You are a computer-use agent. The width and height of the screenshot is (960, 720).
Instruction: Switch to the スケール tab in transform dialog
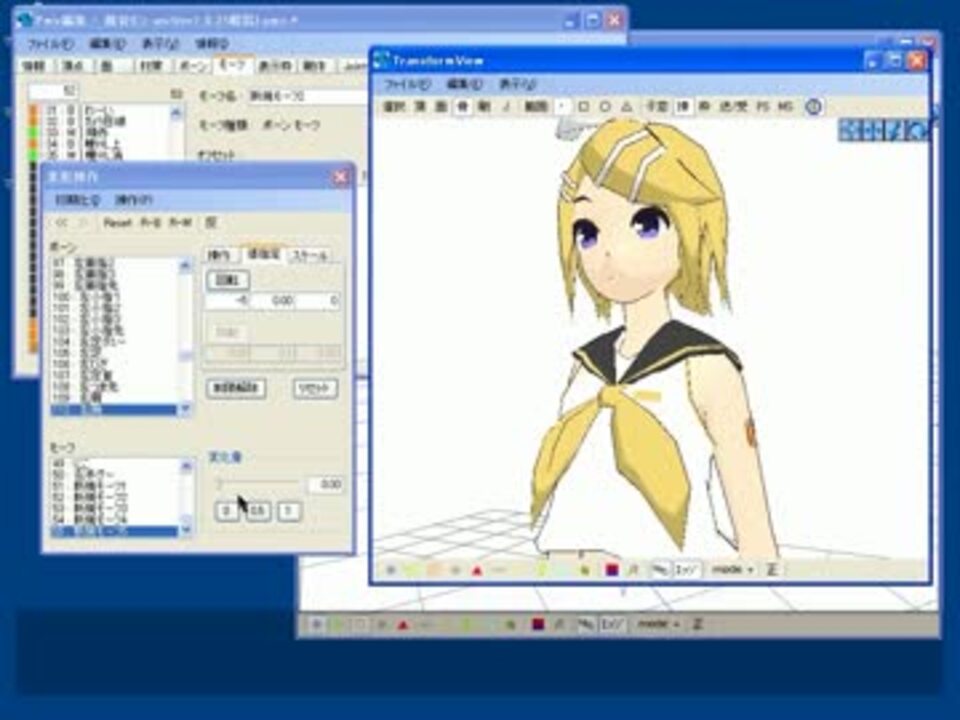click(310, 255)
